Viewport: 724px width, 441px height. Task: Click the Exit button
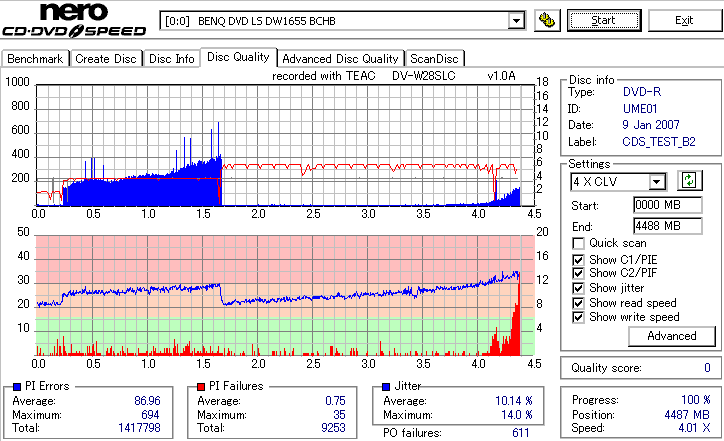coord(684,20)
